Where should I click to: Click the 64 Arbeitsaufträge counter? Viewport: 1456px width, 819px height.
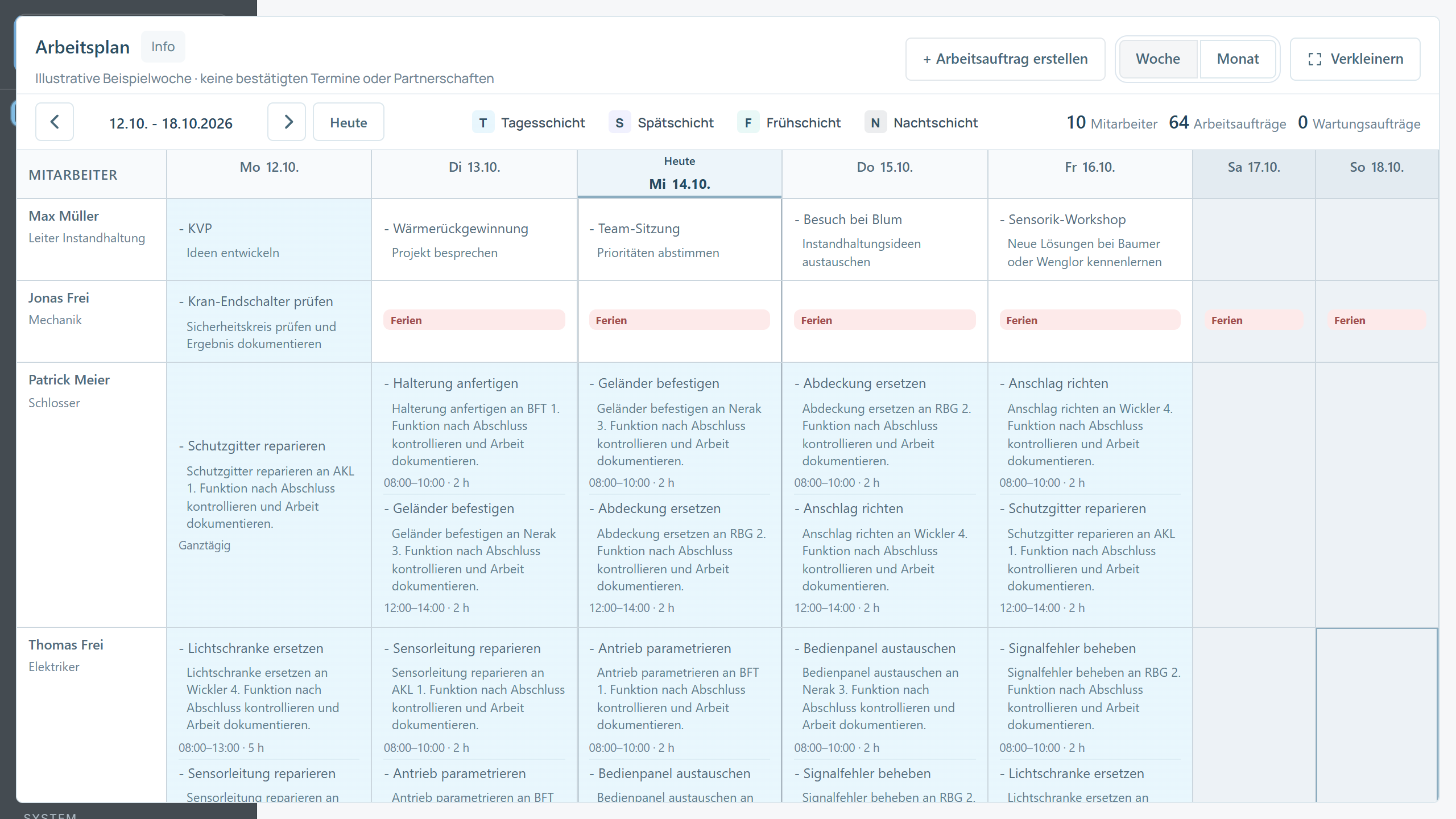1227,123
